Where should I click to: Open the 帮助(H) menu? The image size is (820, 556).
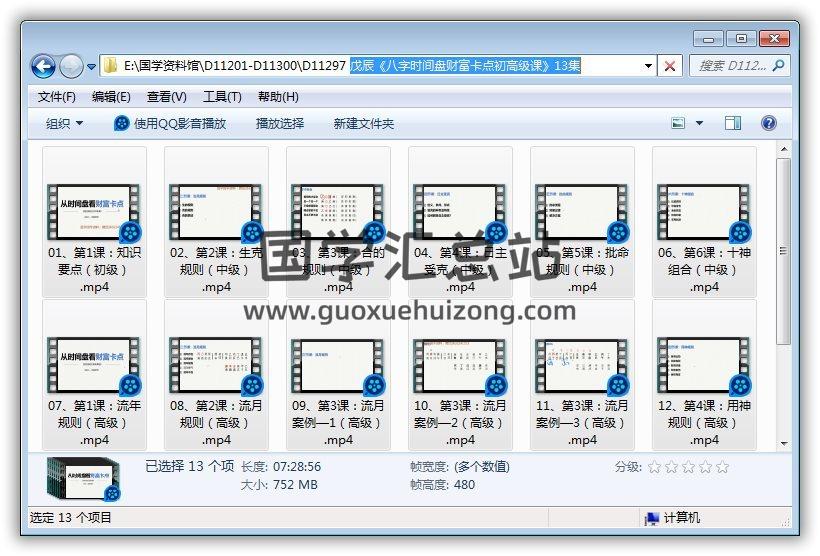278,97
